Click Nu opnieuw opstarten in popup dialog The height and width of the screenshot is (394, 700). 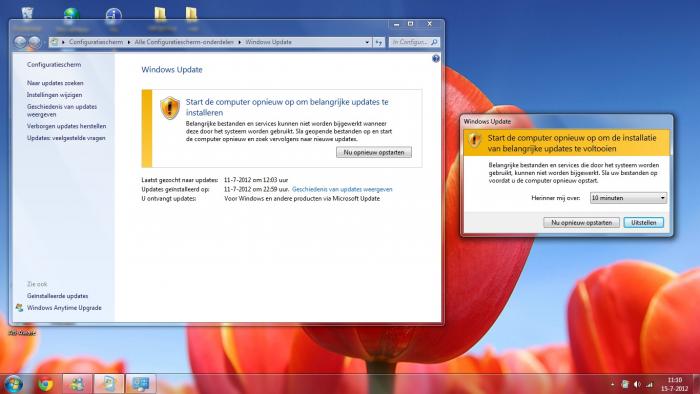(581, 223)
